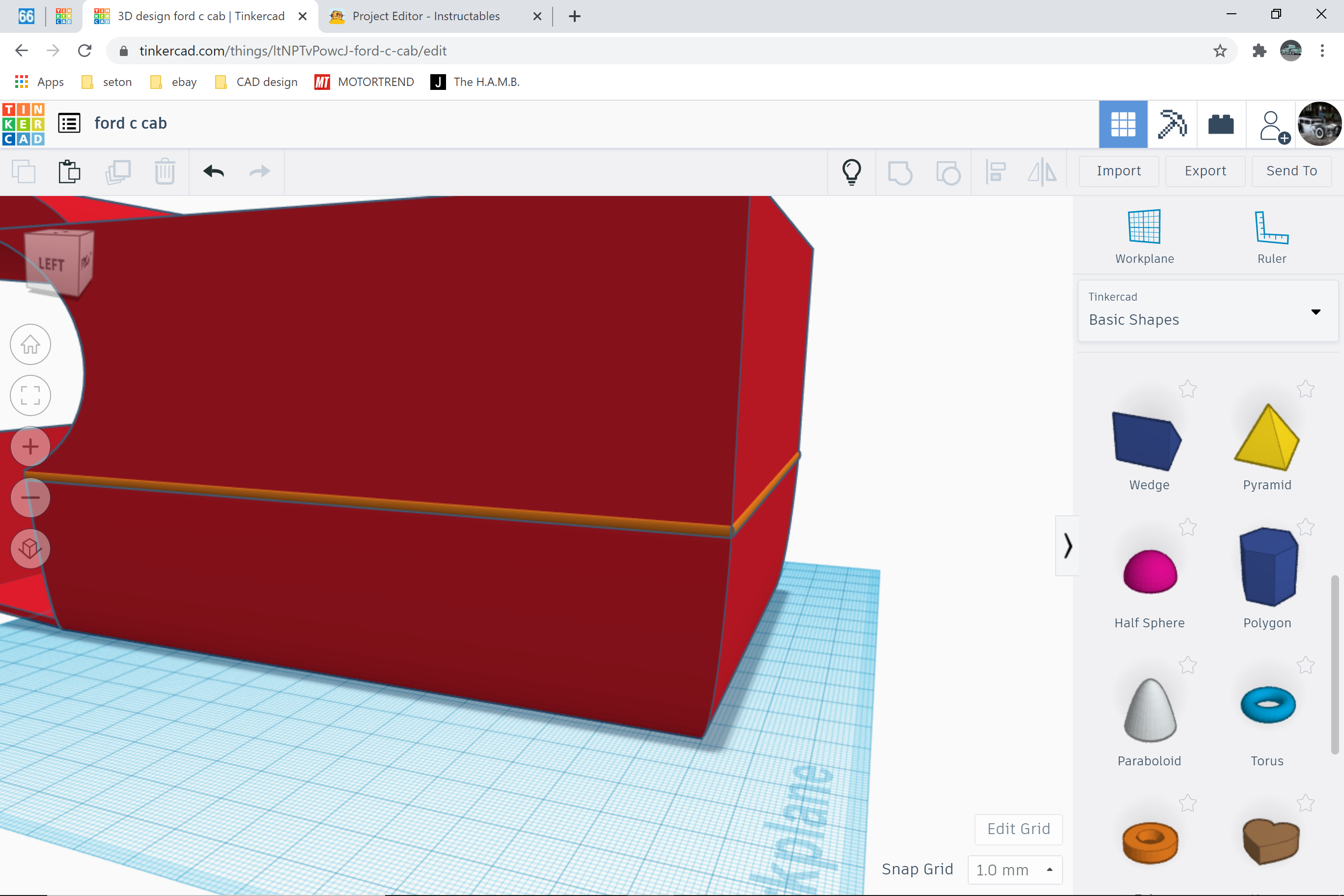Screen dimensions: 1344x896
Task: Click the shapes panel scrollbar
Action: click(x=1335, y=666)
